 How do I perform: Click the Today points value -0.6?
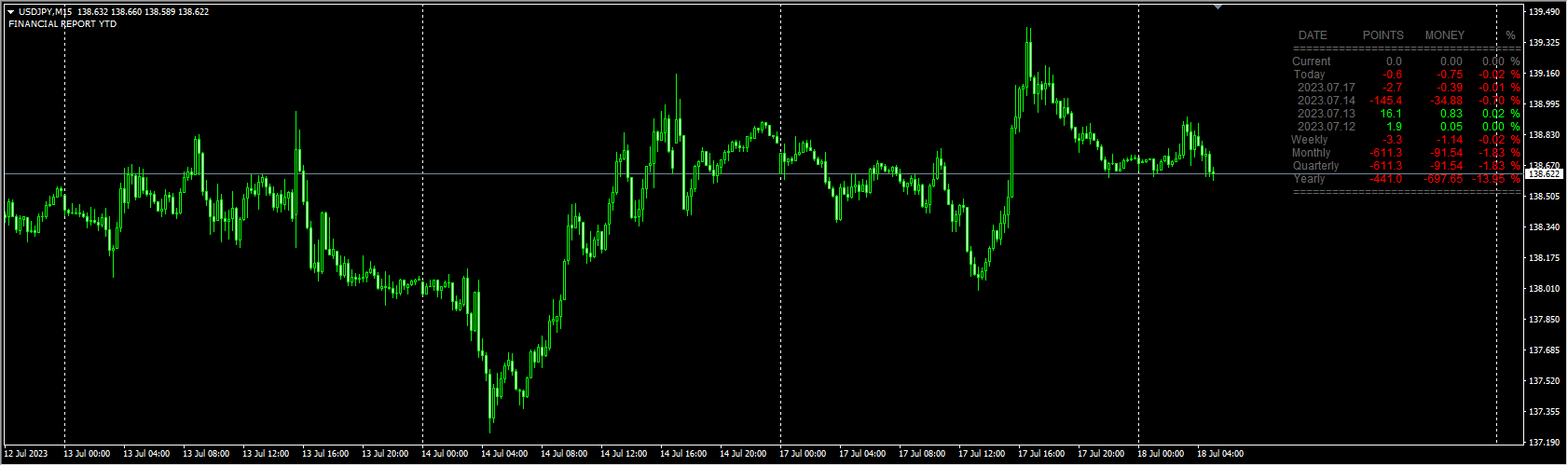(1392, 75)
